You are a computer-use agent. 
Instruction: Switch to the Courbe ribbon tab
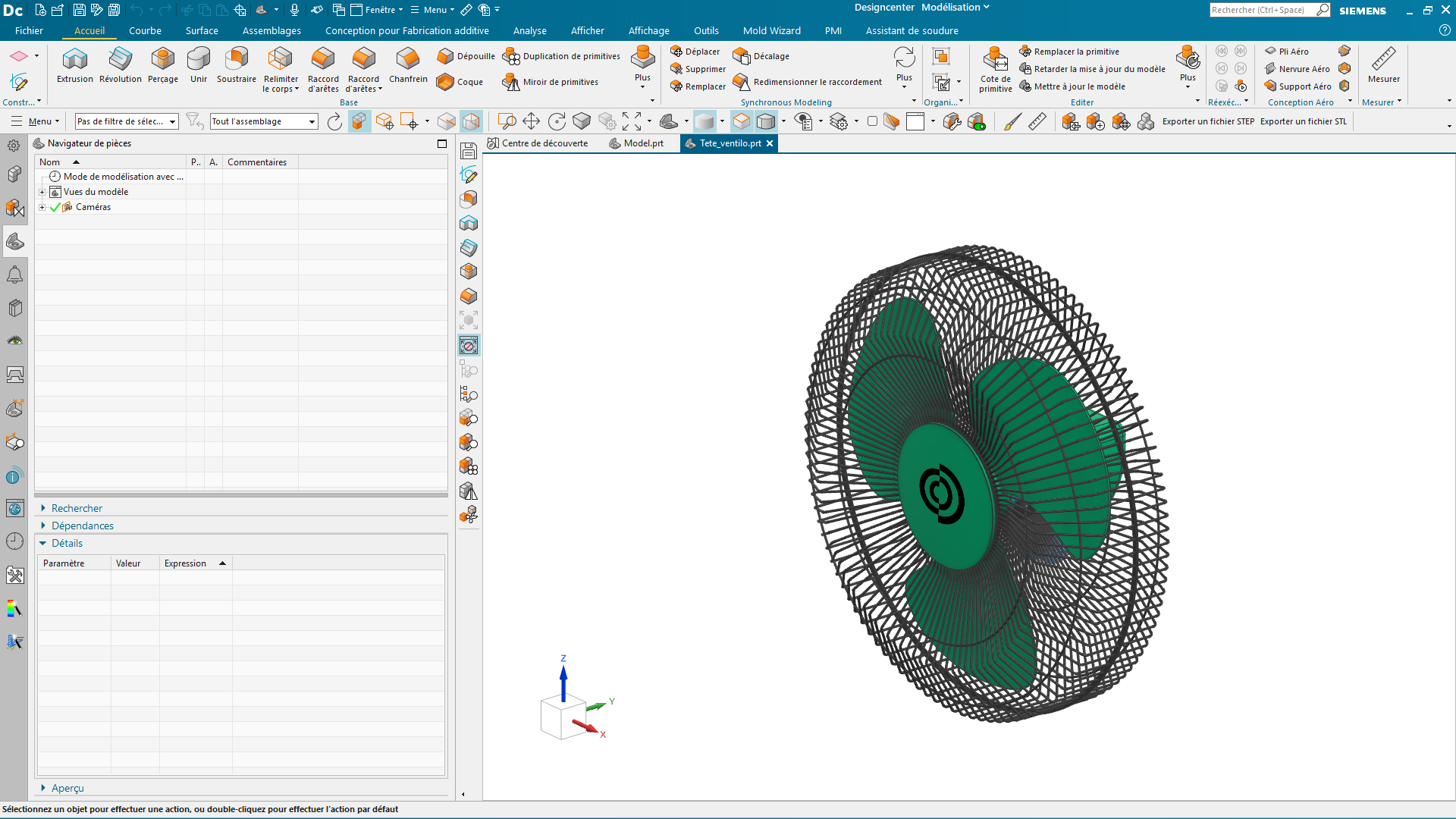(x=145, y=31)
